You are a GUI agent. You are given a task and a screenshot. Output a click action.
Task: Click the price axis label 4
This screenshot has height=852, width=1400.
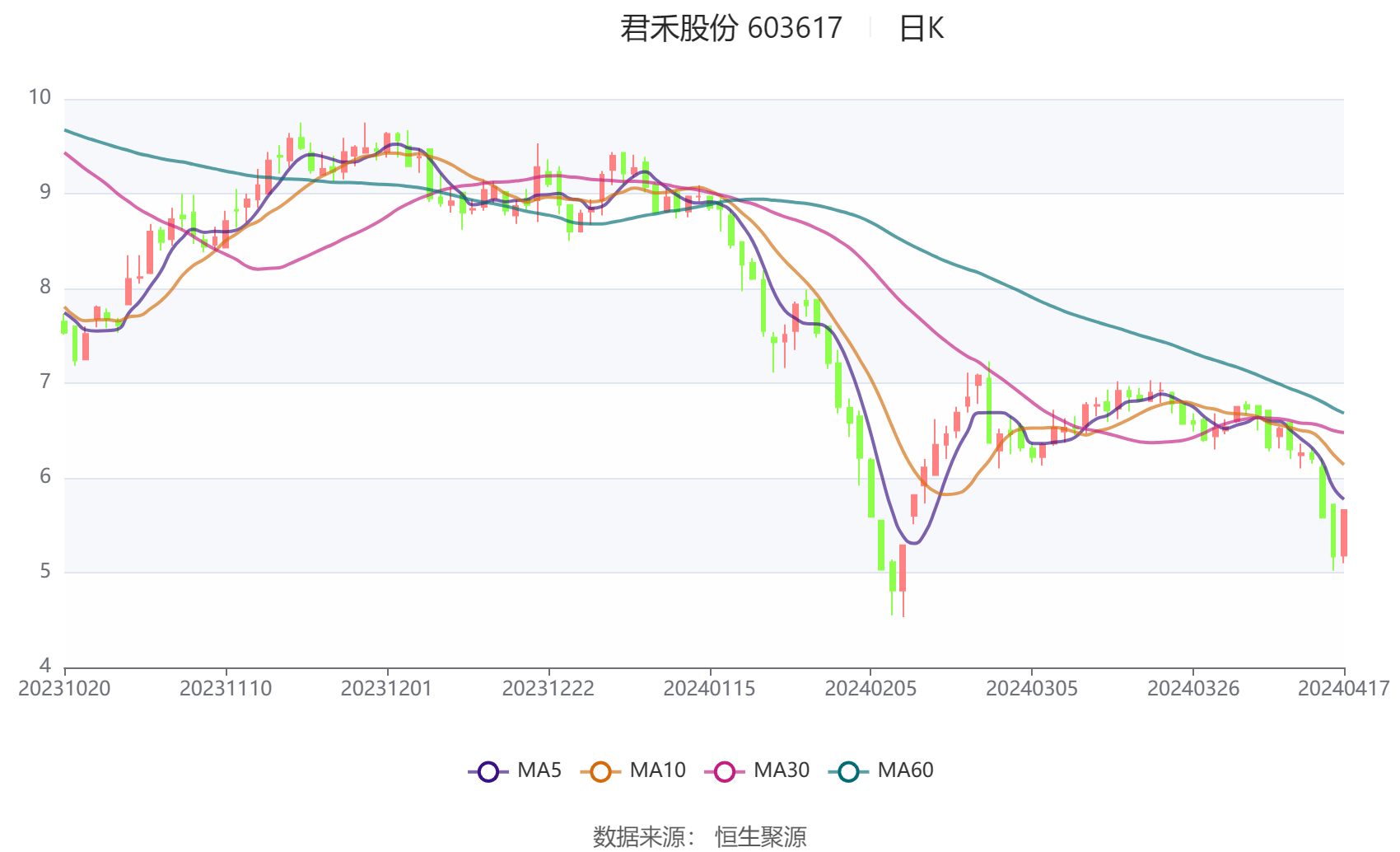[44, 665]
